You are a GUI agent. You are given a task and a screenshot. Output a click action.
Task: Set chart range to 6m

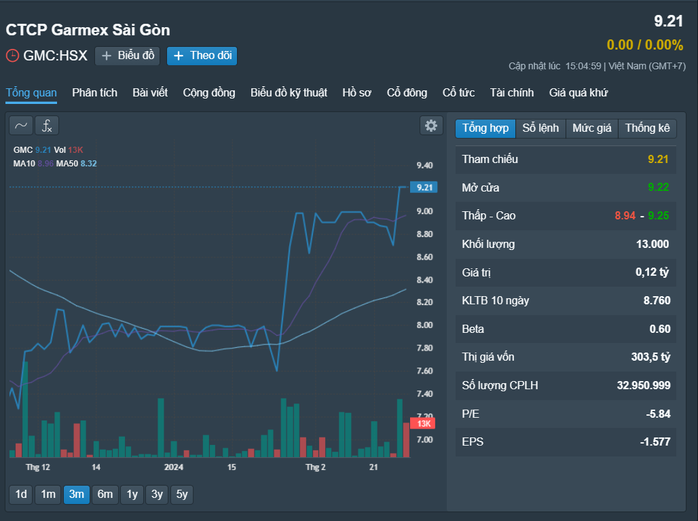coord(105,494)
